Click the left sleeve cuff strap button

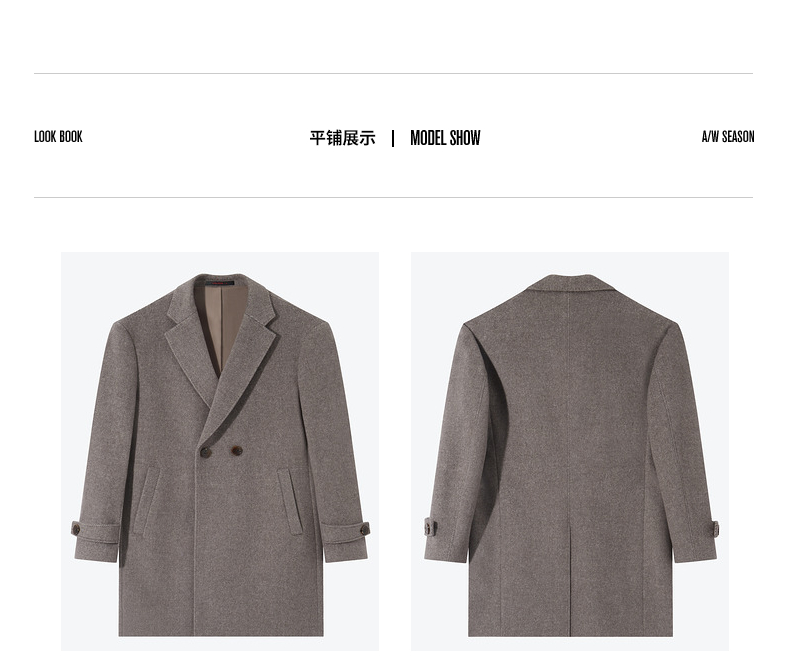[76, 529]
